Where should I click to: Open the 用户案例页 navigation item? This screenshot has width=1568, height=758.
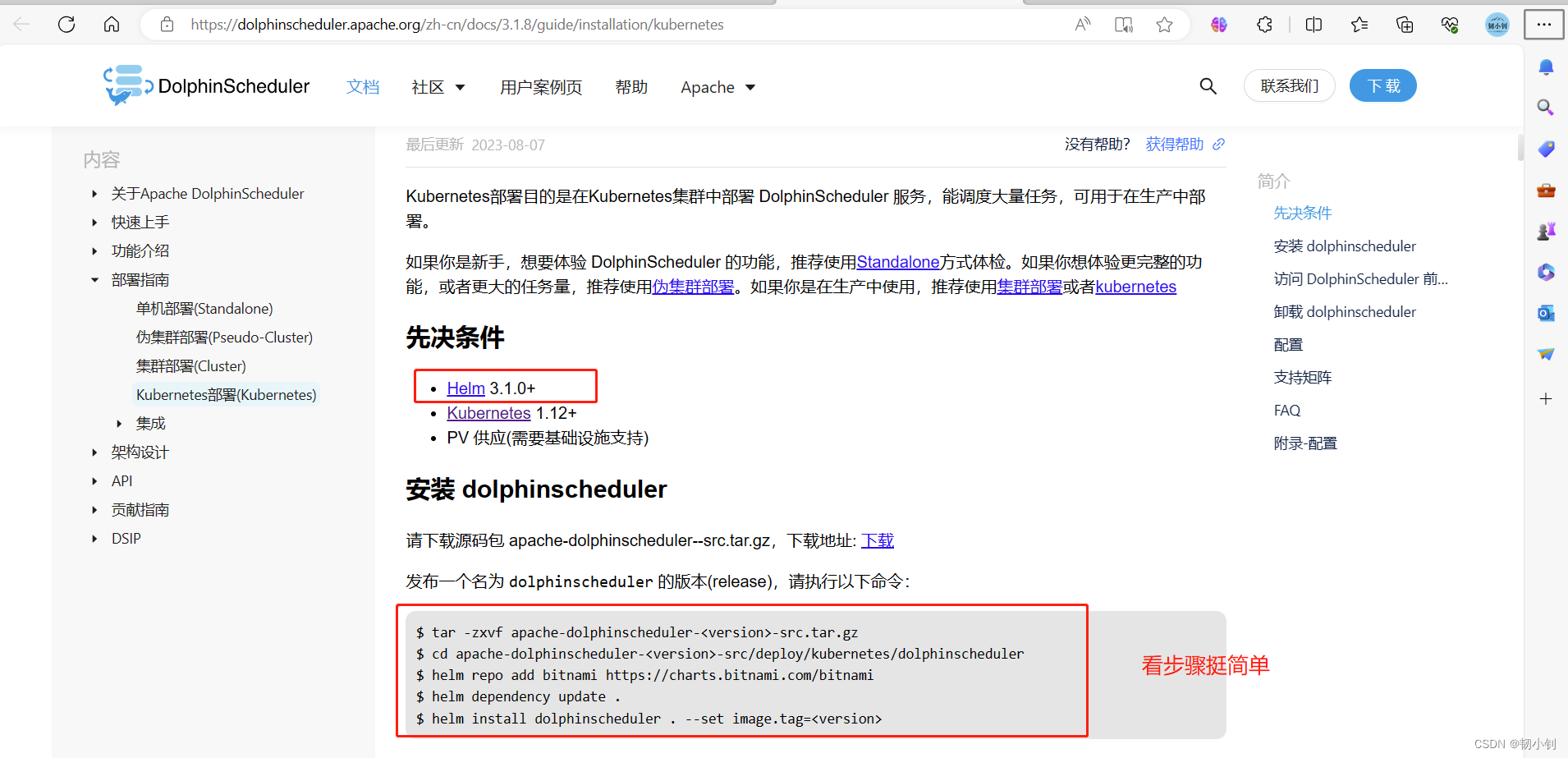click(541, 87)
